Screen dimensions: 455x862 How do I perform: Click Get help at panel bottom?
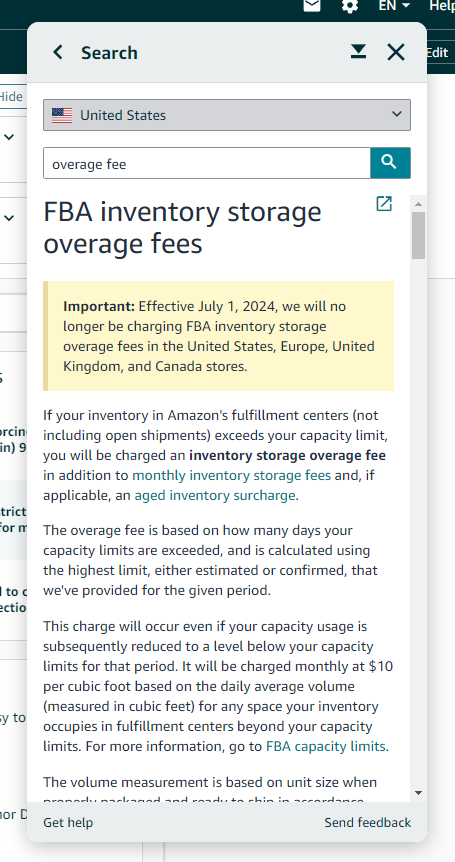[x=68, y=822]
